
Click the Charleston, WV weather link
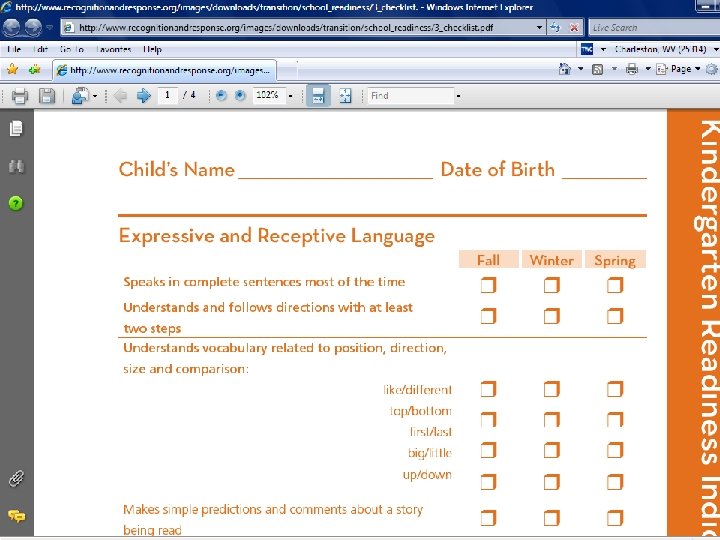pos(660,49)
